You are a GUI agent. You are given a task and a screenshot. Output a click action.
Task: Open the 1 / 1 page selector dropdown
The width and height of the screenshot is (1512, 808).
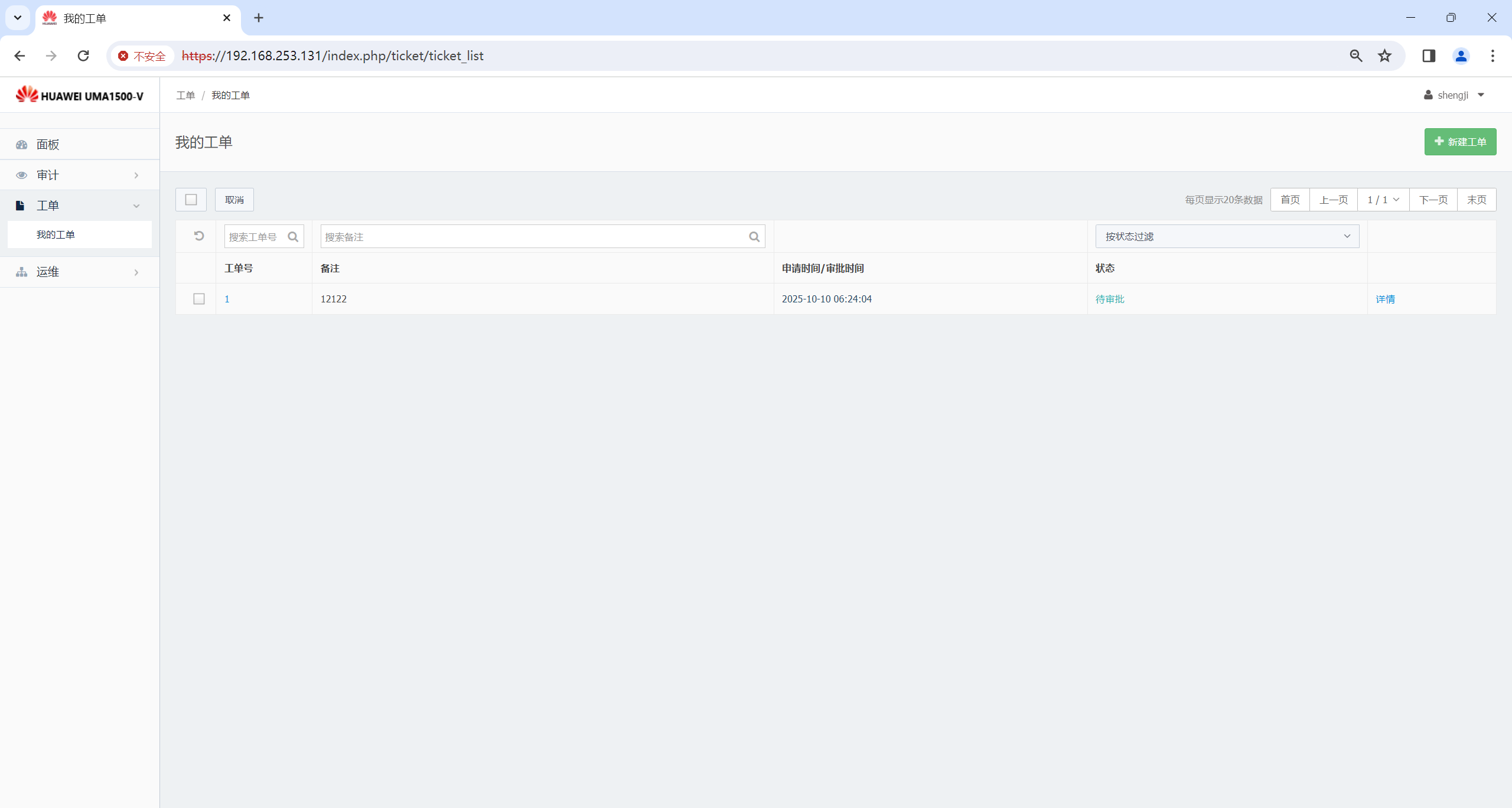(1383, 200)
